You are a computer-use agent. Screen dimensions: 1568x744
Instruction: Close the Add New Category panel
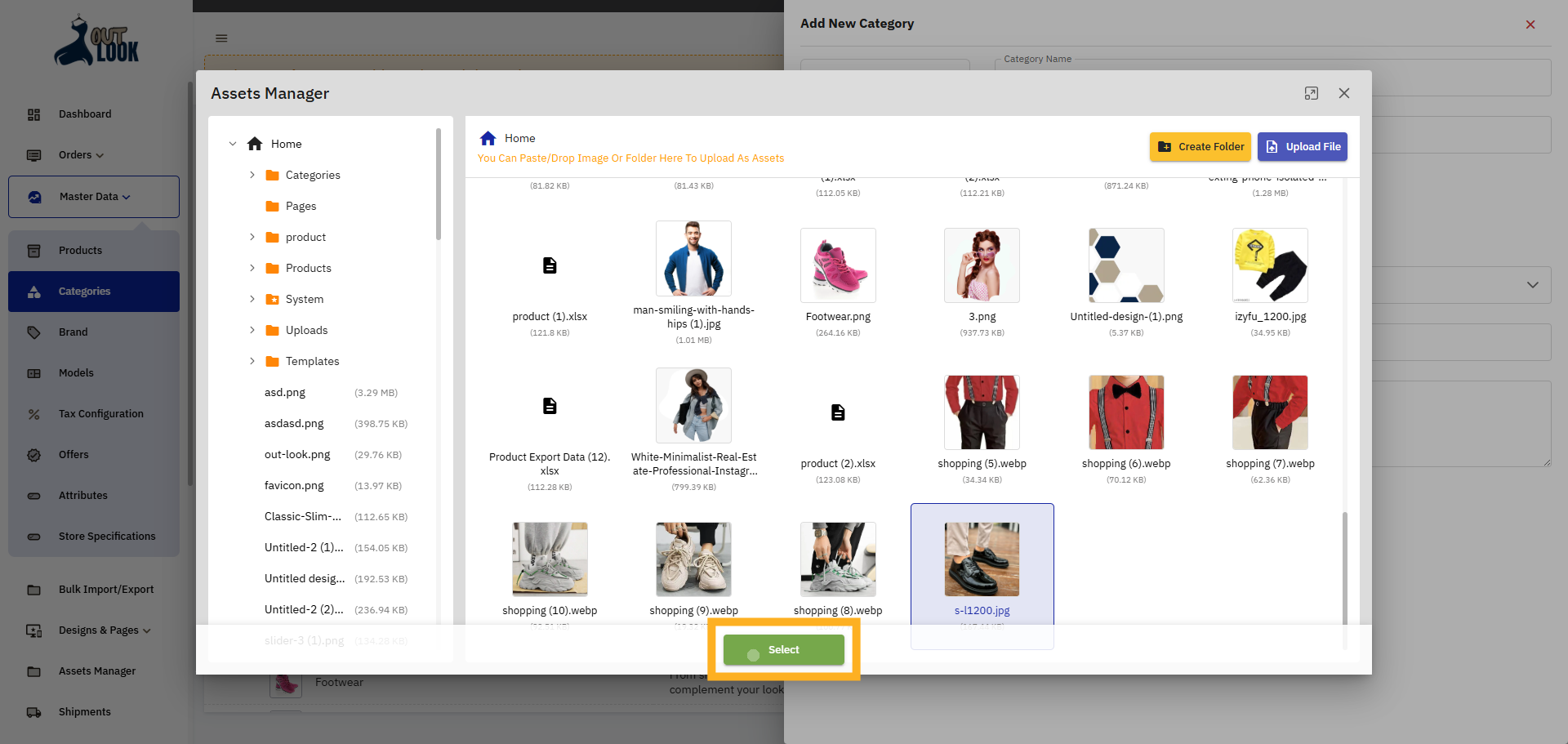1530,25
